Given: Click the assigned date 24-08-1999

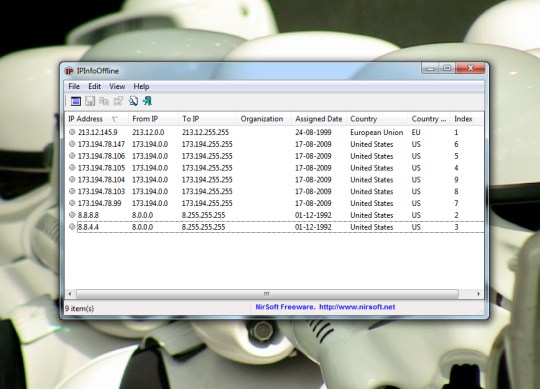Looking at the screenshot, I should 313,132.
